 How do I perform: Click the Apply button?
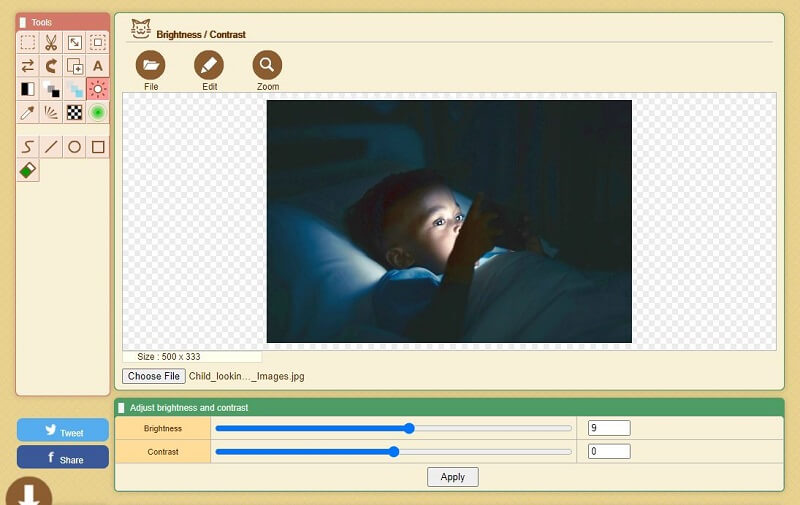coord(453,477)
